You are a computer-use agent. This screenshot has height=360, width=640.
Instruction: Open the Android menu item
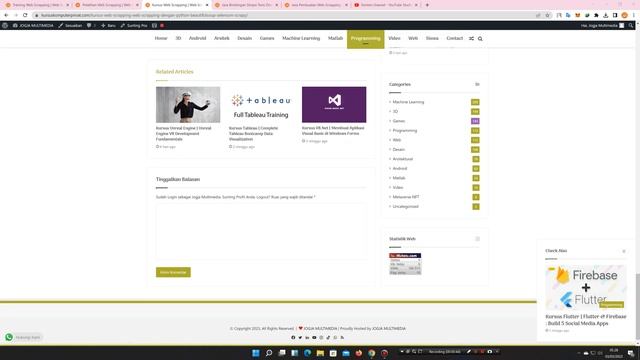click(197, 38)
